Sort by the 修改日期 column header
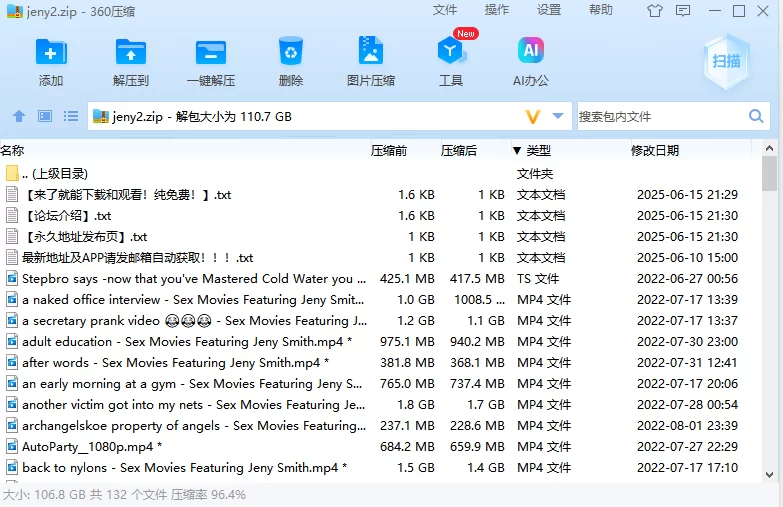The height and width of the screenshot is (507, 783). point(655,150)
